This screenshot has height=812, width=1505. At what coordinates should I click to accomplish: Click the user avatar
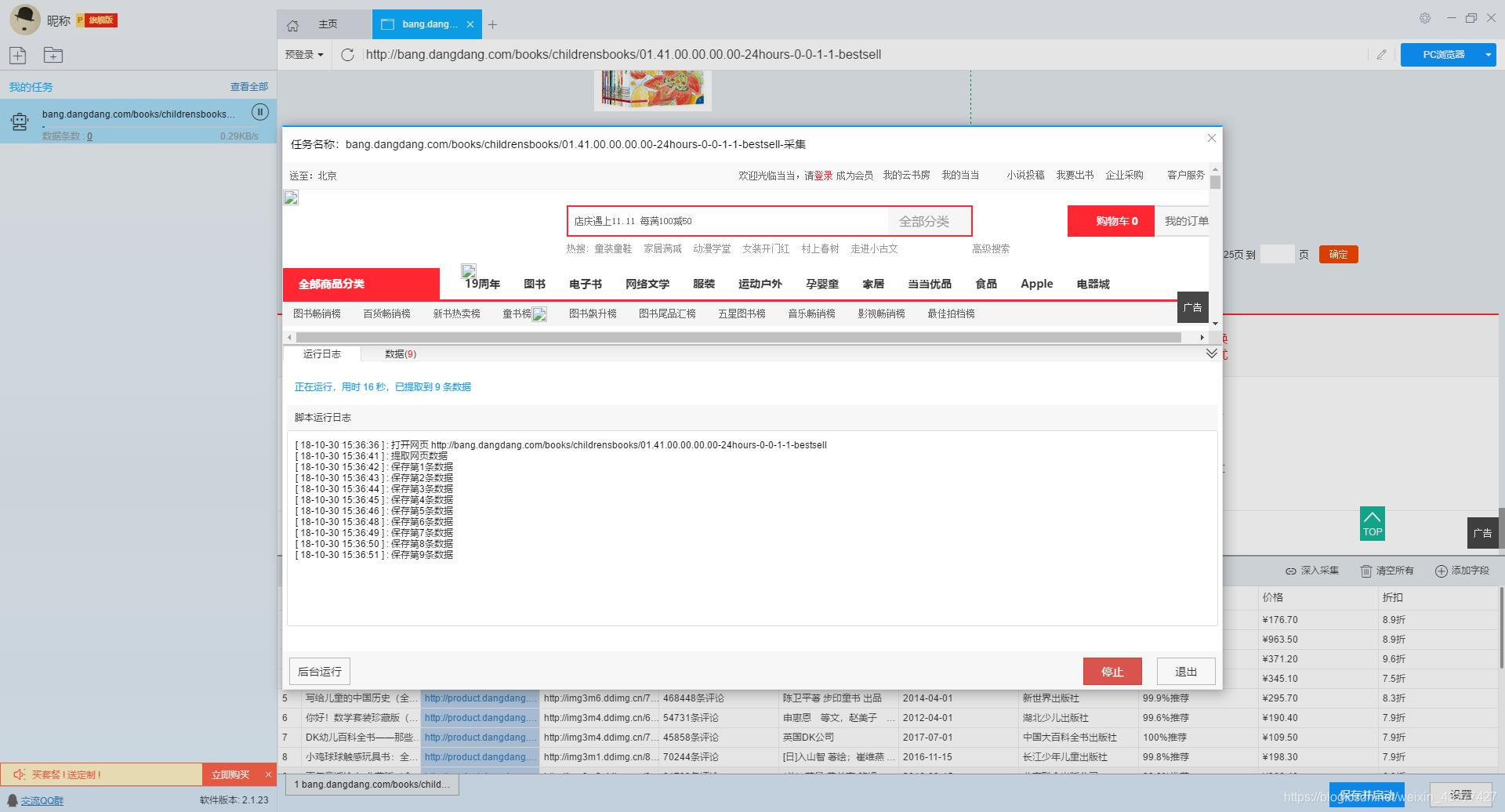(x=25, y=20)
